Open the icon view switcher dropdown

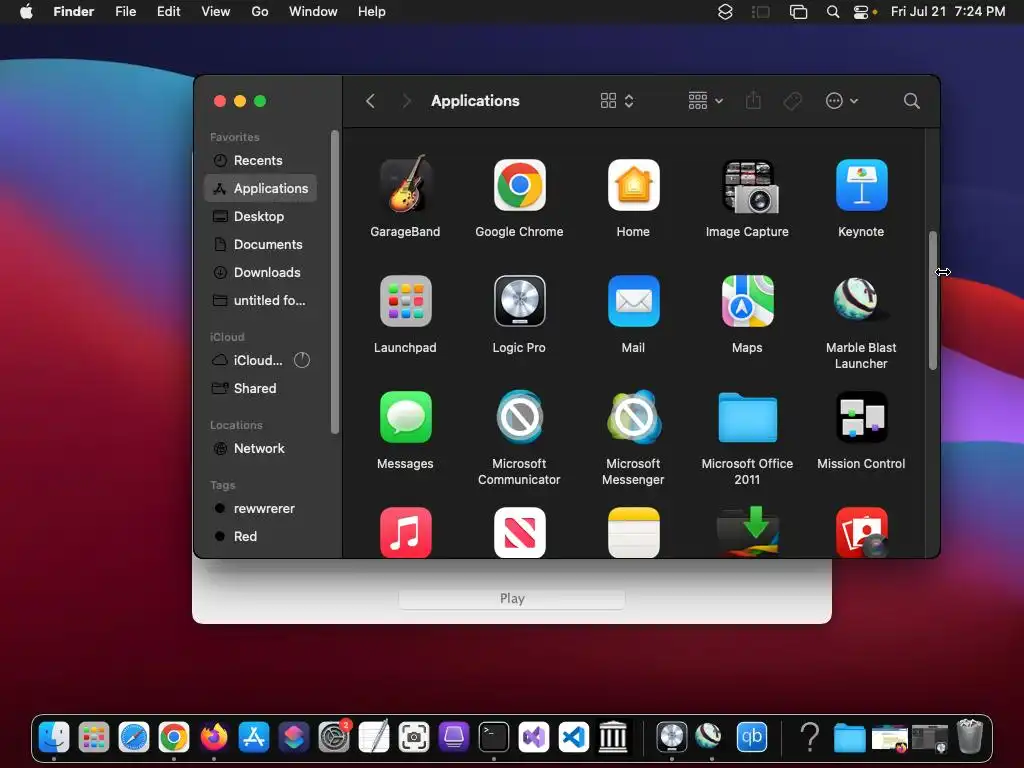pos(617,101)
